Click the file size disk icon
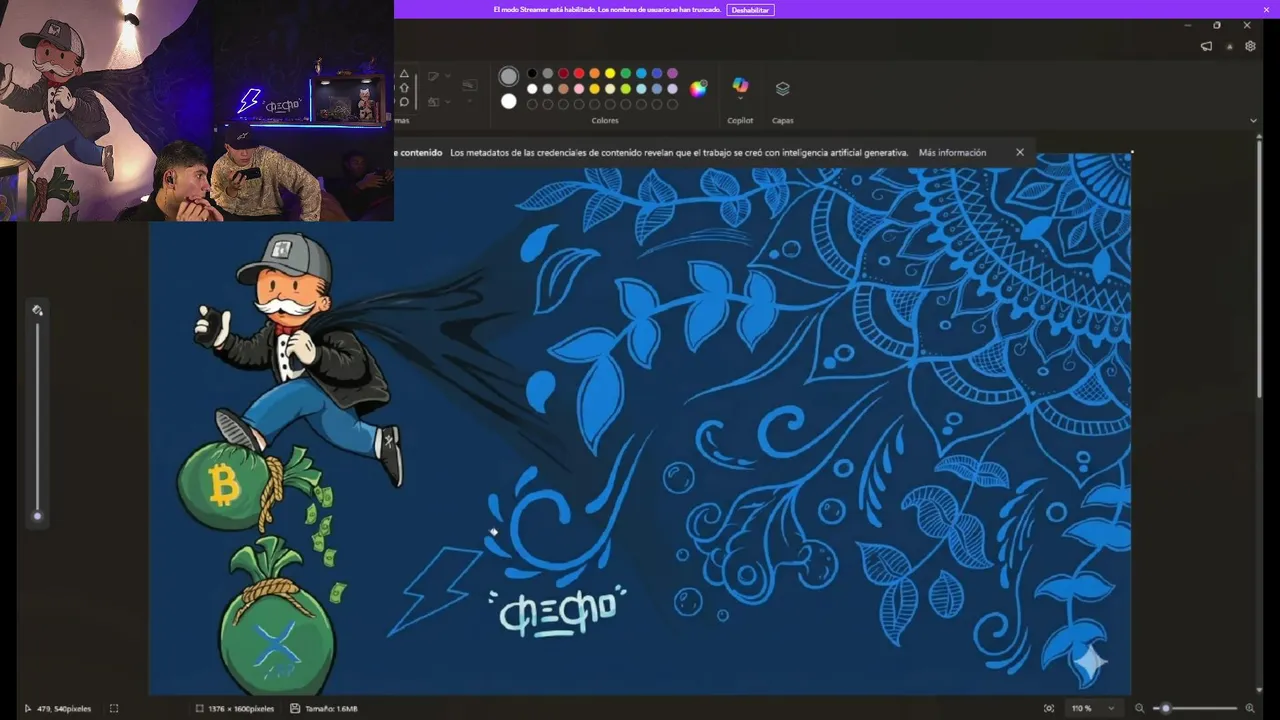 295,708
